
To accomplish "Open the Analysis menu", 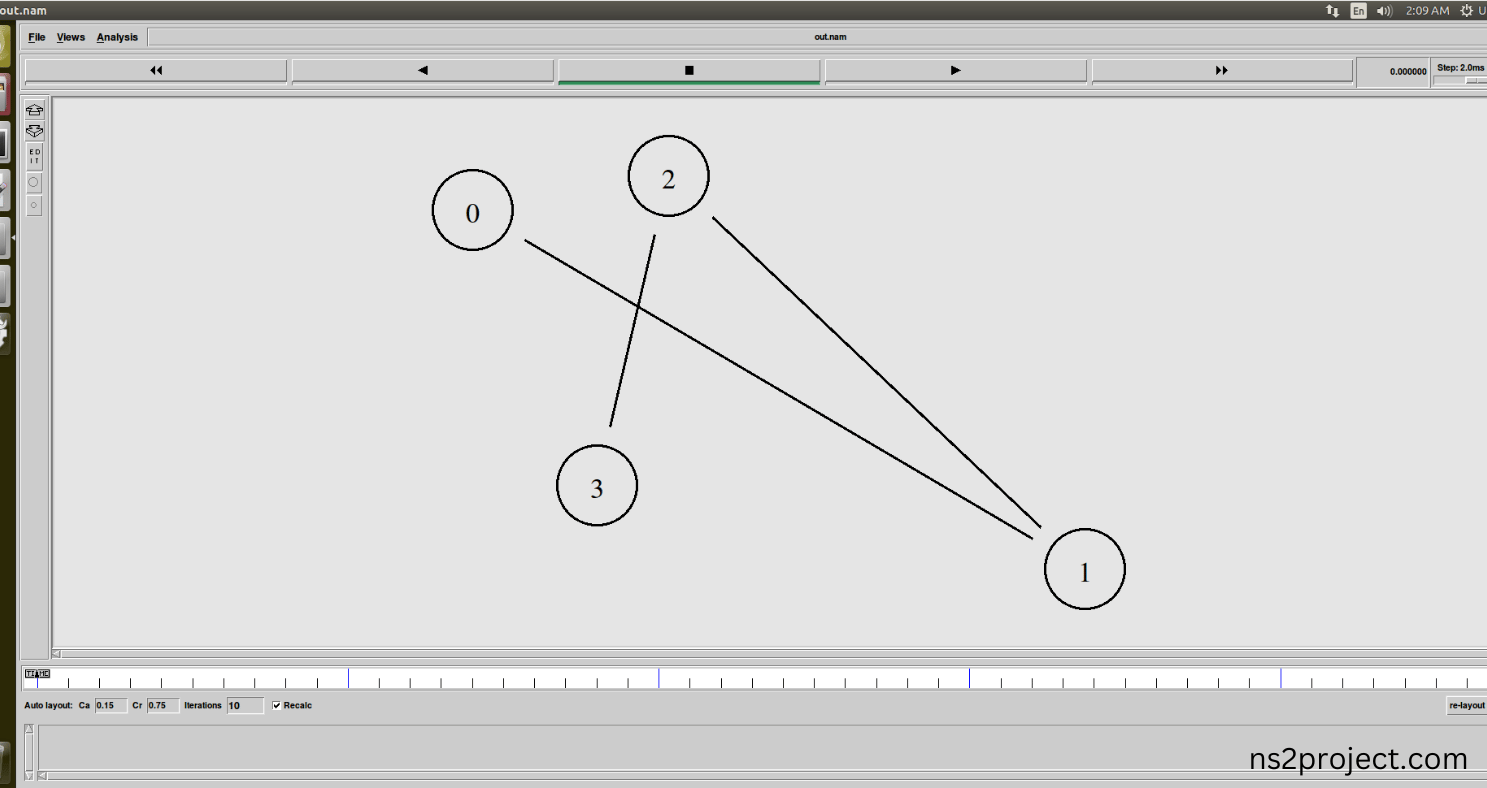I will pyautogui.click(x=117, y=37).
